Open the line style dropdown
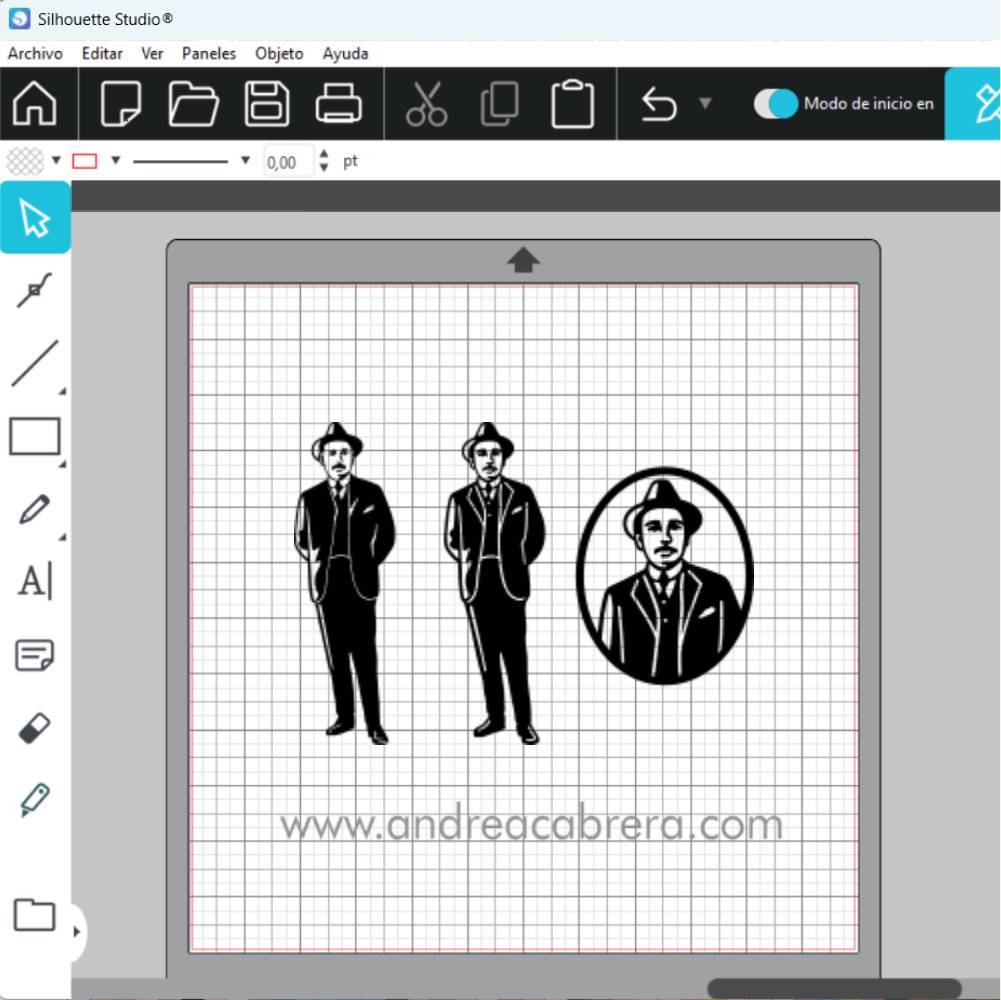 click(x=245, y=161)
